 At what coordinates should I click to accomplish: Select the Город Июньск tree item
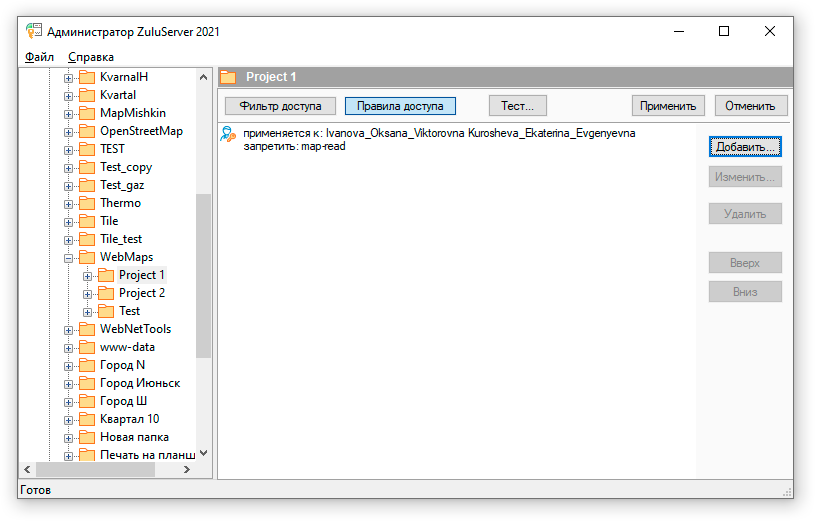point(139,383)
